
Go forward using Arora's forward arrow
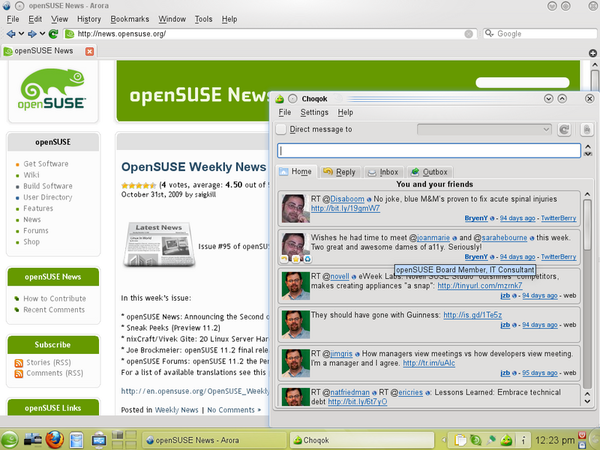tap(32, 34)
